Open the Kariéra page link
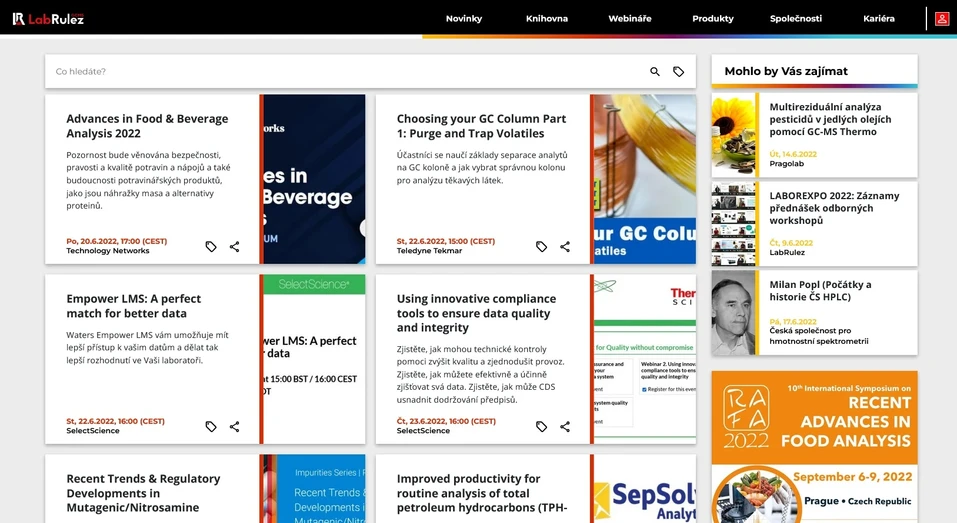957x523 pixels. (879, 19)
